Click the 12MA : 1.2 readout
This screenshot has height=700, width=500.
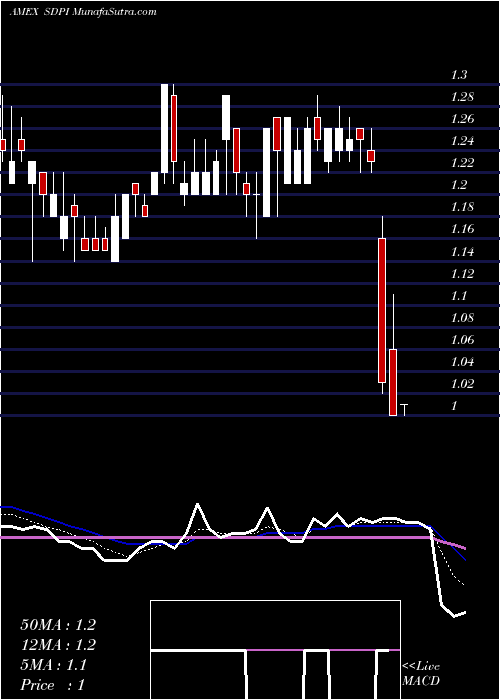click(x=58, y=645)
